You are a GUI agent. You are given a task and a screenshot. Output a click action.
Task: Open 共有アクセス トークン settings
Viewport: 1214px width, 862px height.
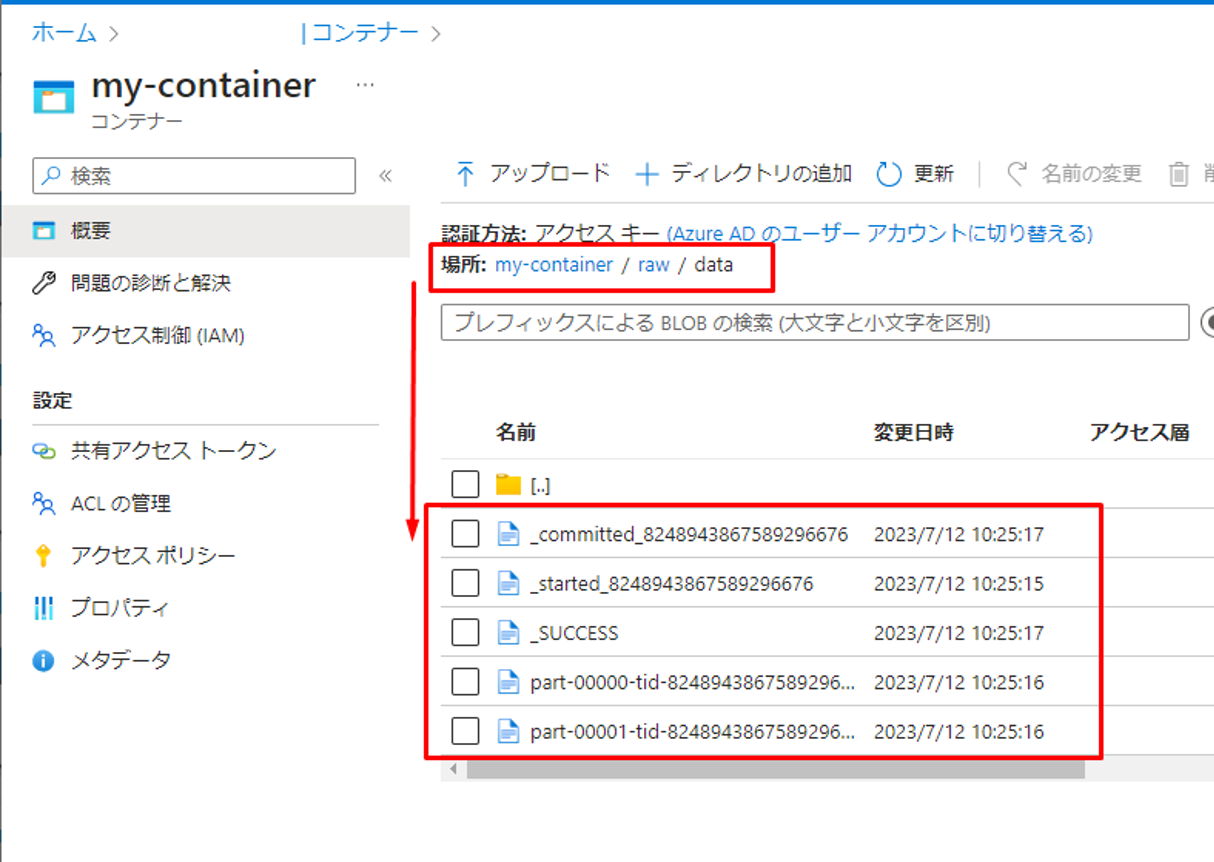pyautogui.click(x=172, y=451)
